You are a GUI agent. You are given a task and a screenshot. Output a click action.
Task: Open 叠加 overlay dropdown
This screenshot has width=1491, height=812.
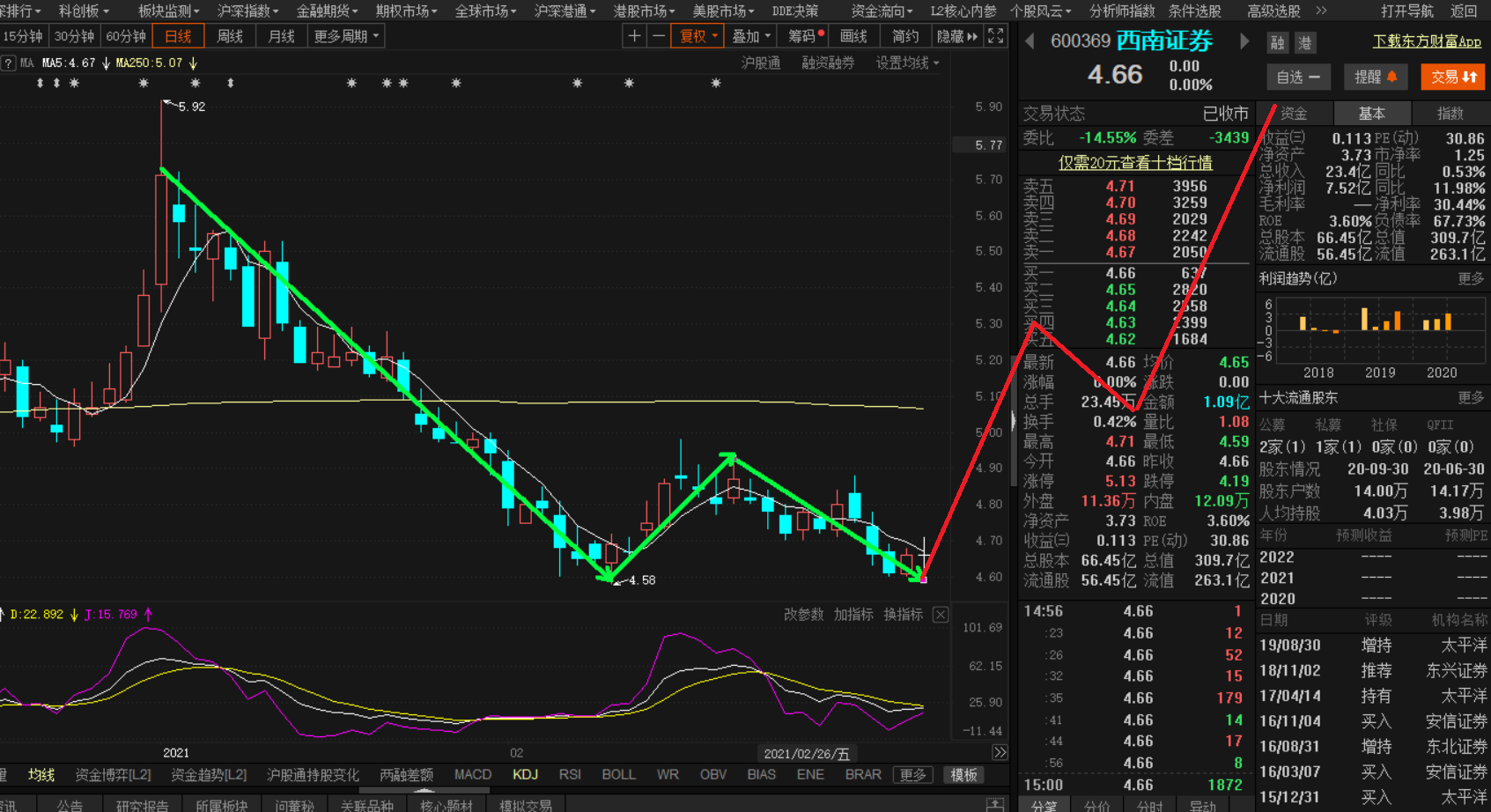tap(751, 36)
